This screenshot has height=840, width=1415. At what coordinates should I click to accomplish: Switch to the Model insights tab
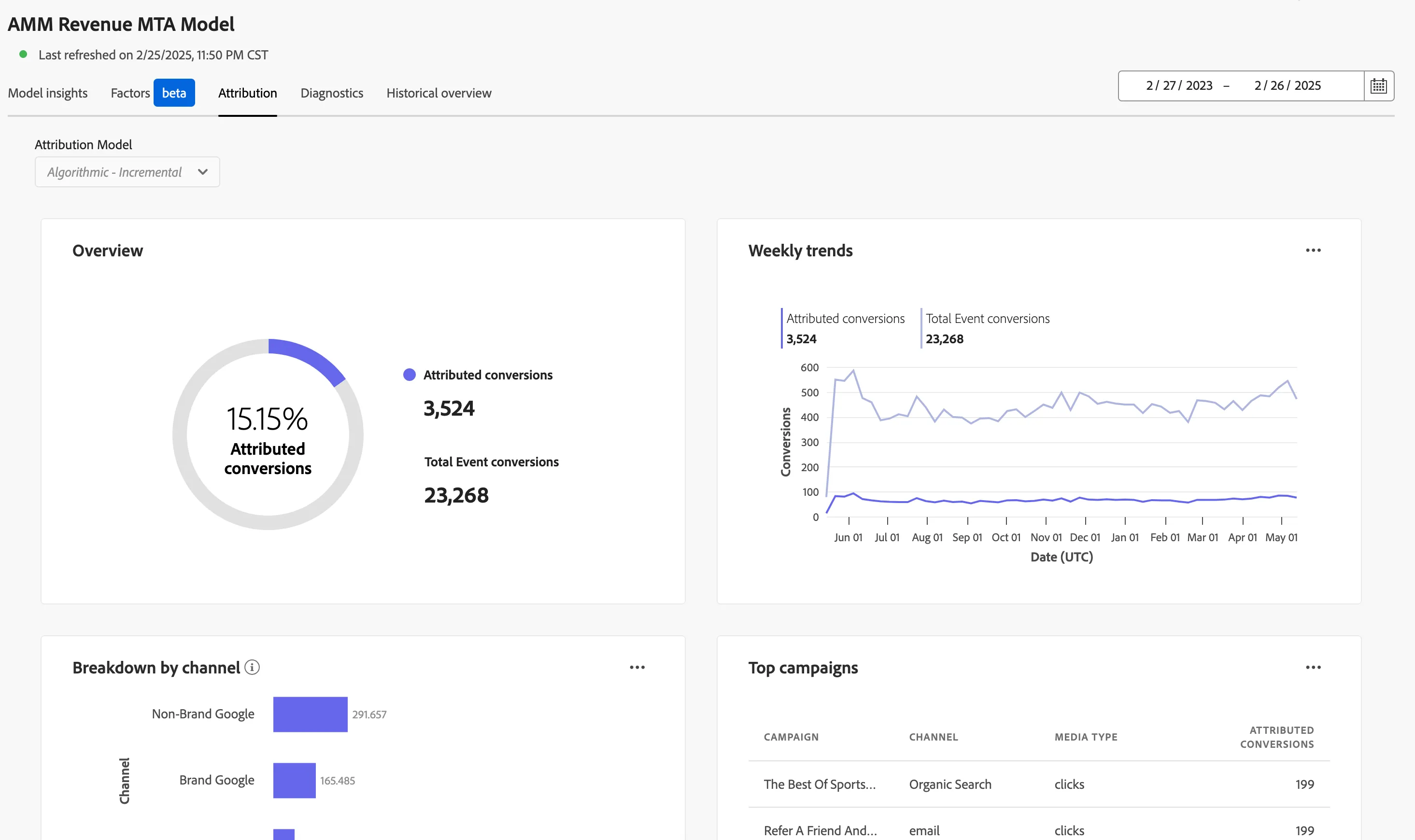click(x=47, y=93)
